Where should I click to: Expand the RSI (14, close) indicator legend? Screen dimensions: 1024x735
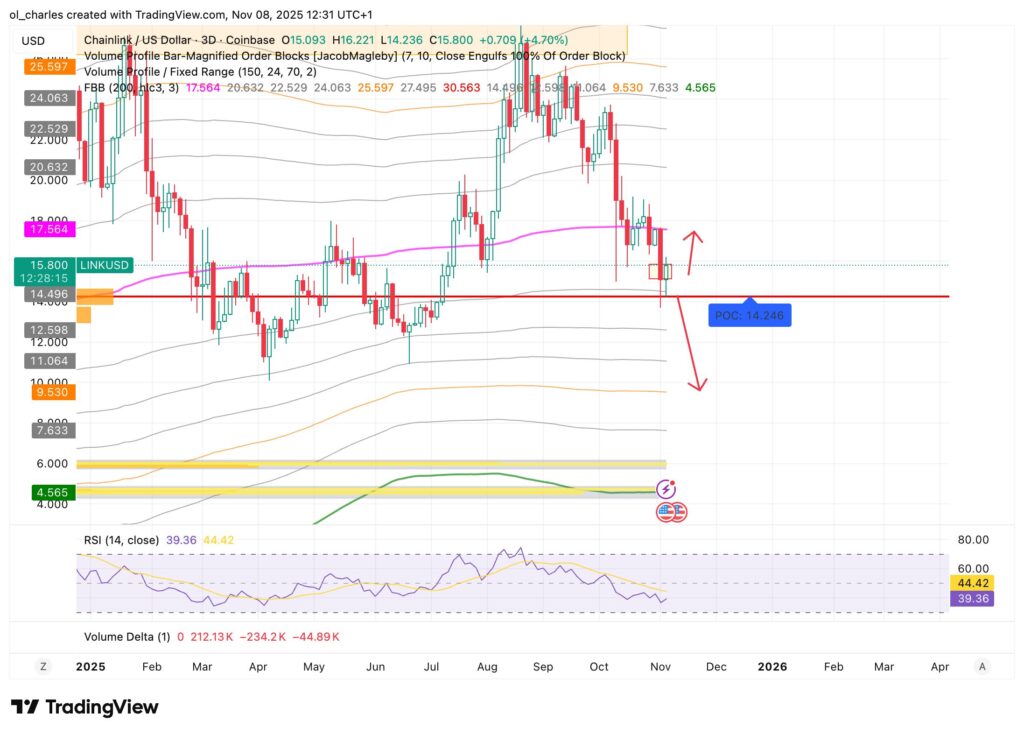[x=122, y=540]
